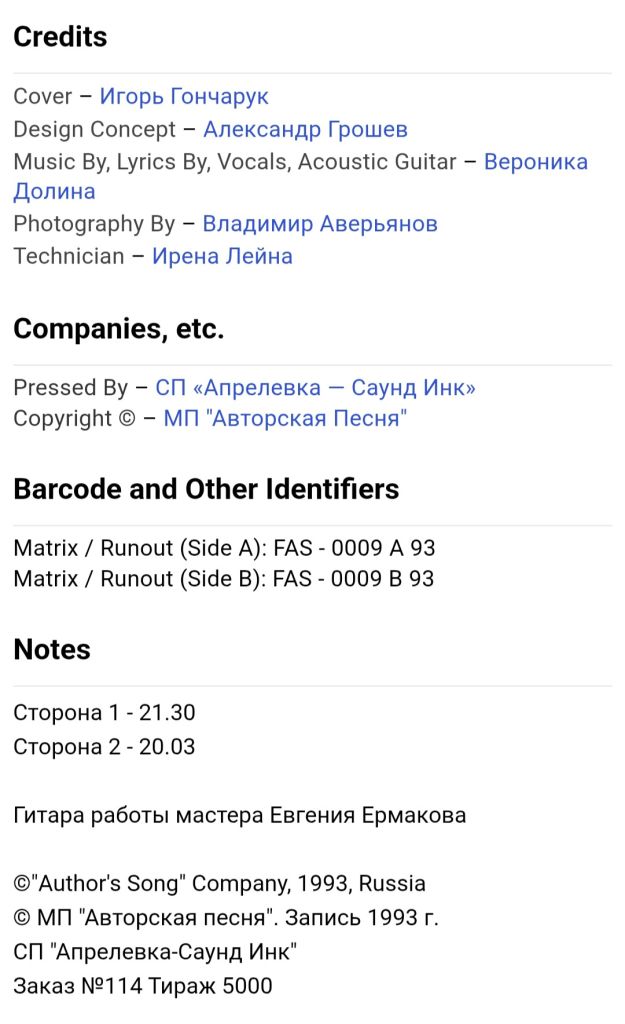Open the Александр Грошев design concept link
625x1024 pixels.
pyautogui.click(x=305, y=129)
